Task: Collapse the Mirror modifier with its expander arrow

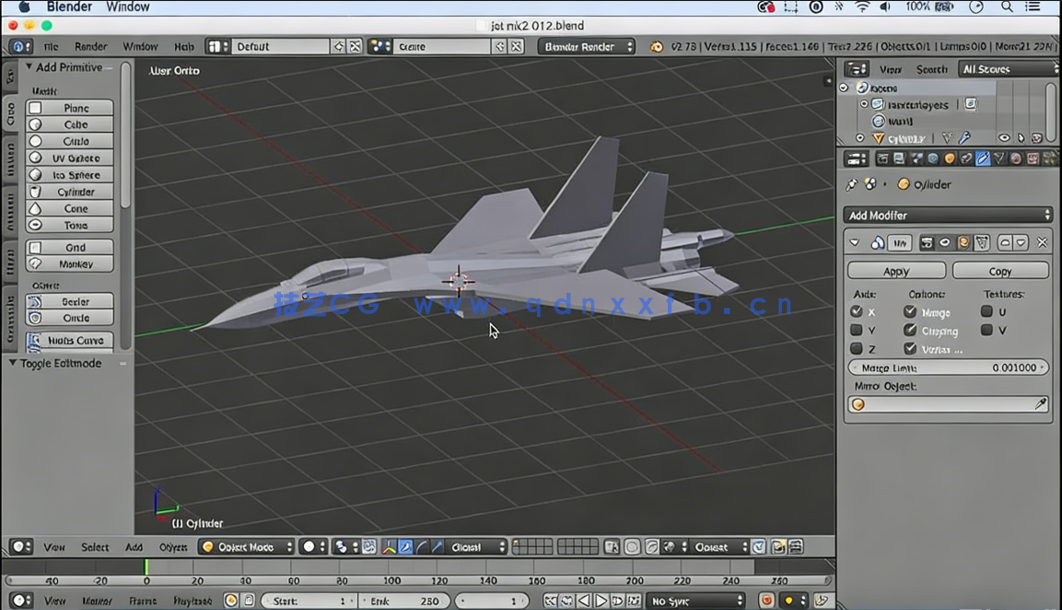Action: point(854,241)
